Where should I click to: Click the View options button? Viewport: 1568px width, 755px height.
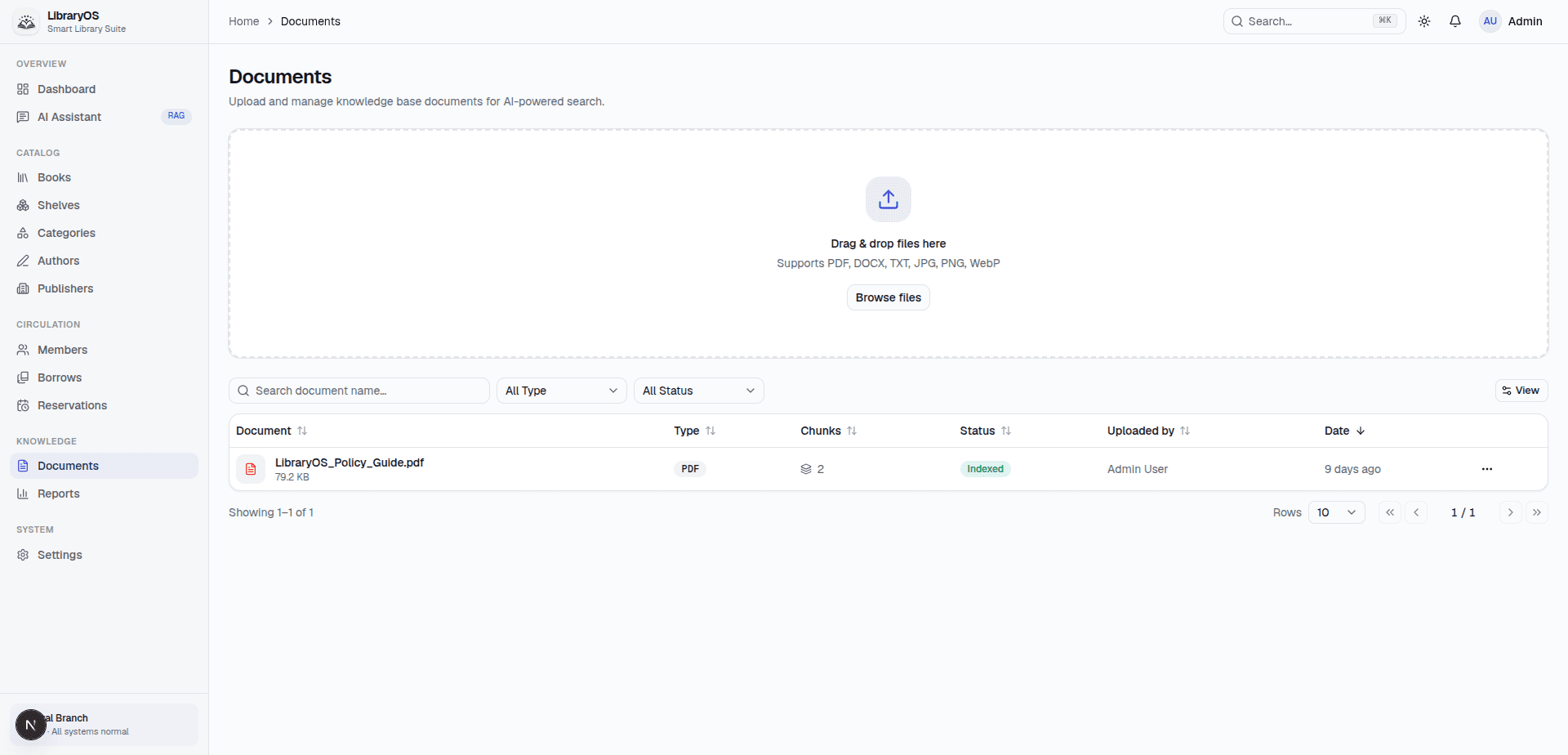pyautogui.click(x=1521, y=391)
